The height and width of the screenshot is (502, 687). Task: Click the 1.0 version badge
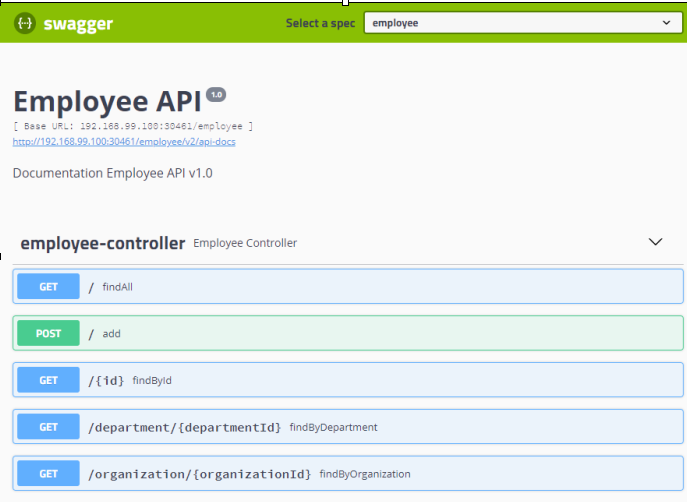216,95
